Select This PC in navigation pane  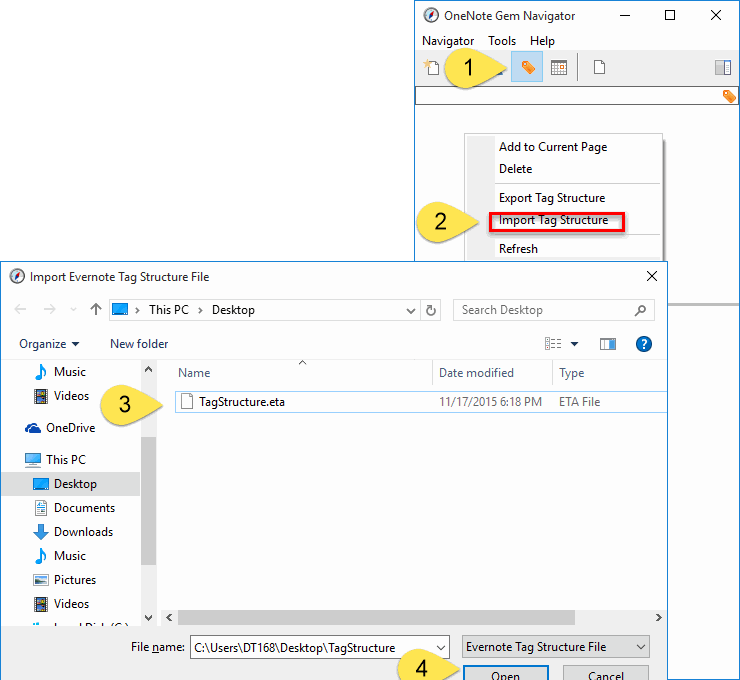coord(66,460)
